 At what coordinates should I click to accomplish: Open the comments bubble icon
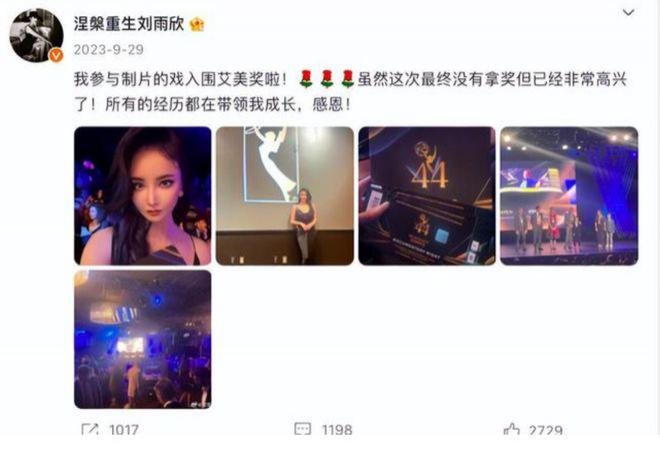(x=303, y=429)
